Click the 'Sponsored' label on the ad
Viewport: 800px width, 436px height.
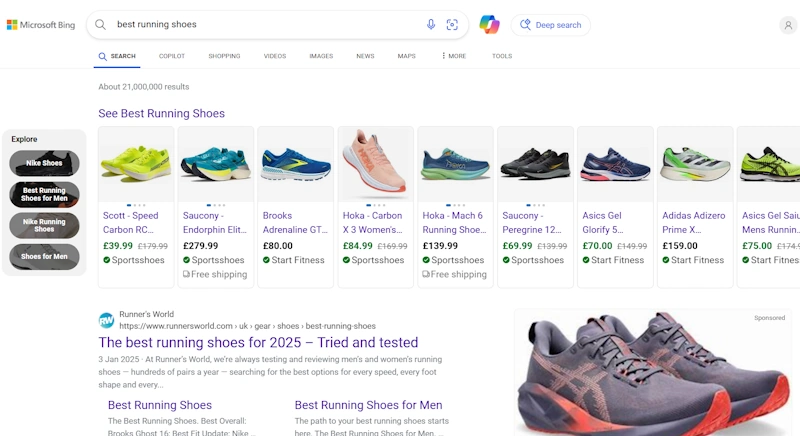(x=769, y=318)
